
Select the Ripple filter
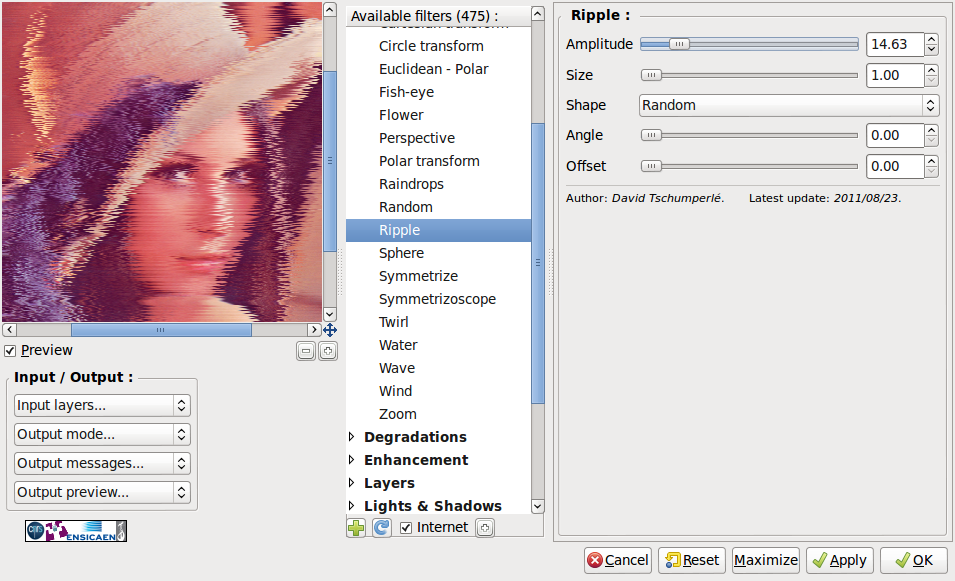(x=439, y=230)
